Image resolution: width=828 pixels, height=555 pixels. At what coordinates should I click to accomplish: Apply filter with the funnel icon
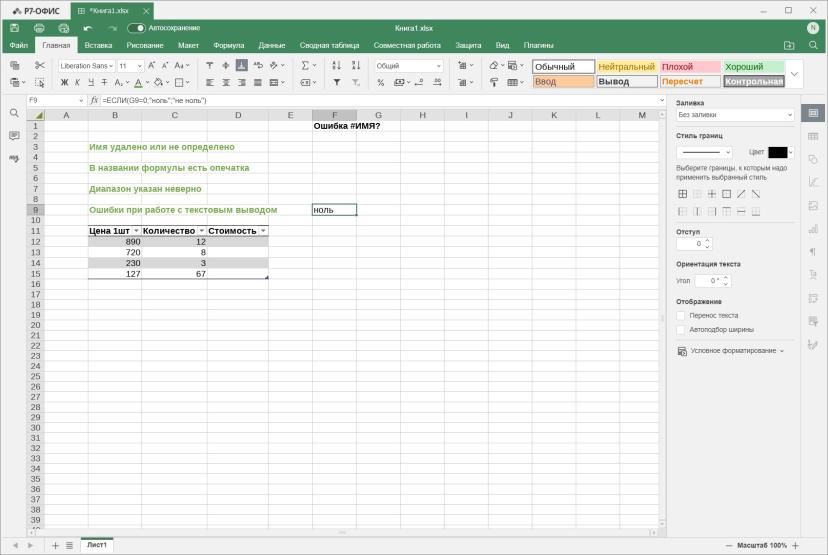tap(336, 82)
